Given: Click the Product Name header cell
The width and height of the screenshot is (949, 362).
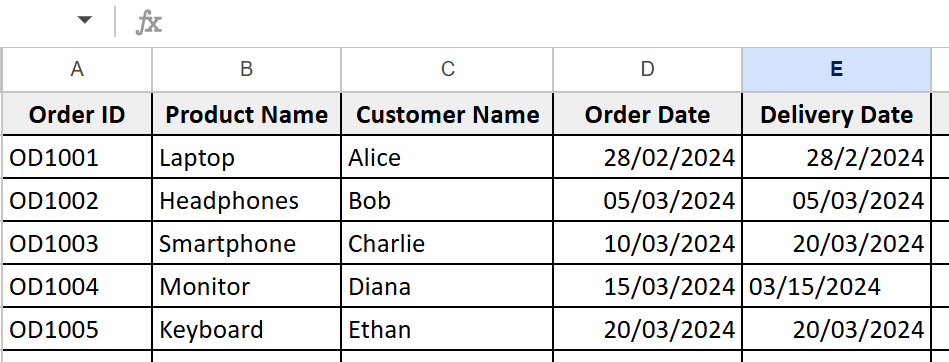Looking at the screenshot, I should tap(246, 114).
